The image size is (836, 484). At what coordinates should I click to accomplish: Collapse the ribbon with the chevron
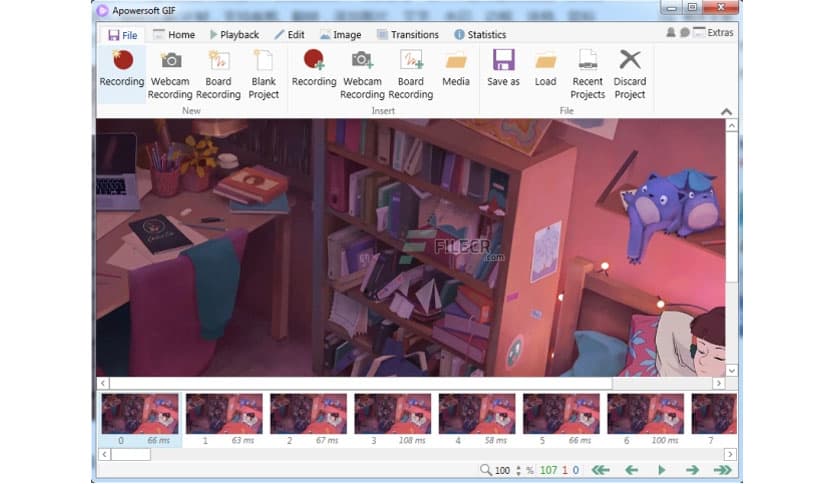tap(726, 111)
